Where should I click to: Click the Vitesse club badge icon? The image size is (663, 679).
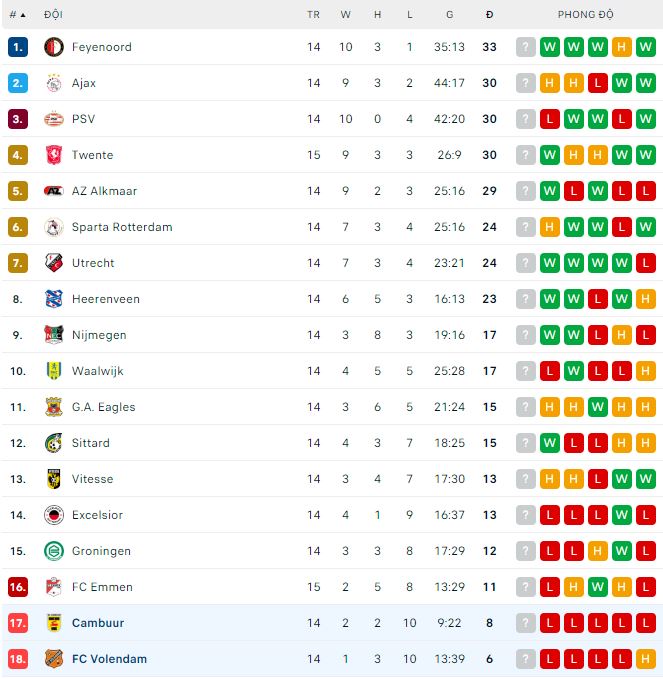point(54,479)
